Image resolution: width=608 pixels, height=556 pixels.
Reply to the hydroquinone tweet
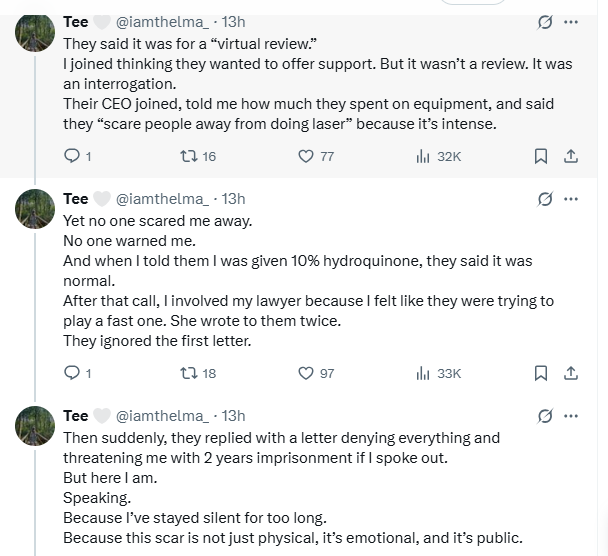(71, 373)
